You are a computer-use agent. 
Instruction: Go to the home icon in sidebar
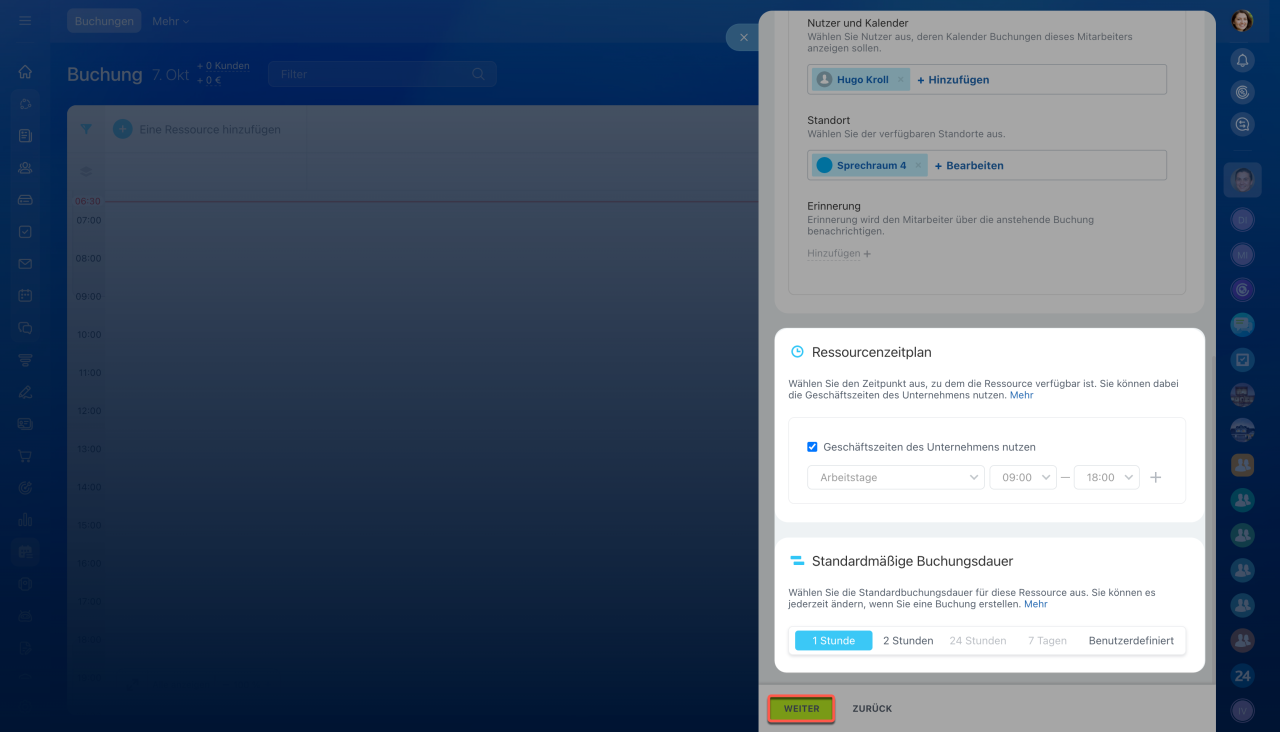(x=25, y=72)
